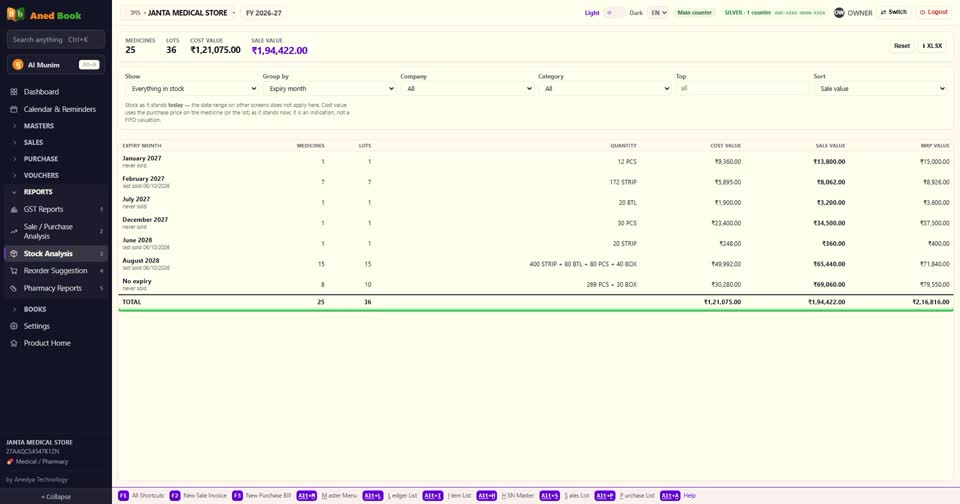Screen dimensions: 960x504
Task: Open the Show dropdown 'Everything in stock'
Action: [x=192, y=89]
